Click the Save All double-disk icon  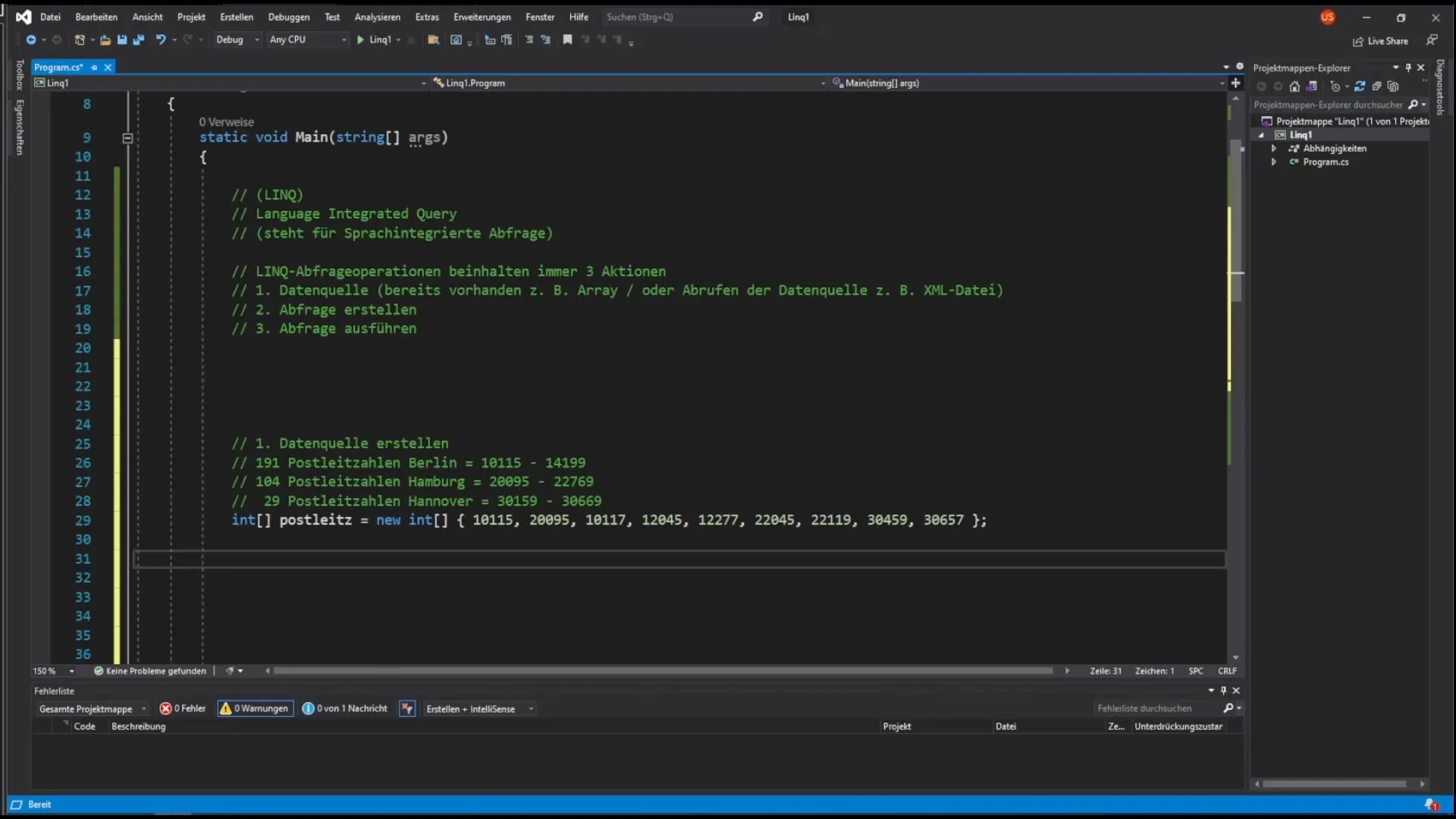pos(139,39)
